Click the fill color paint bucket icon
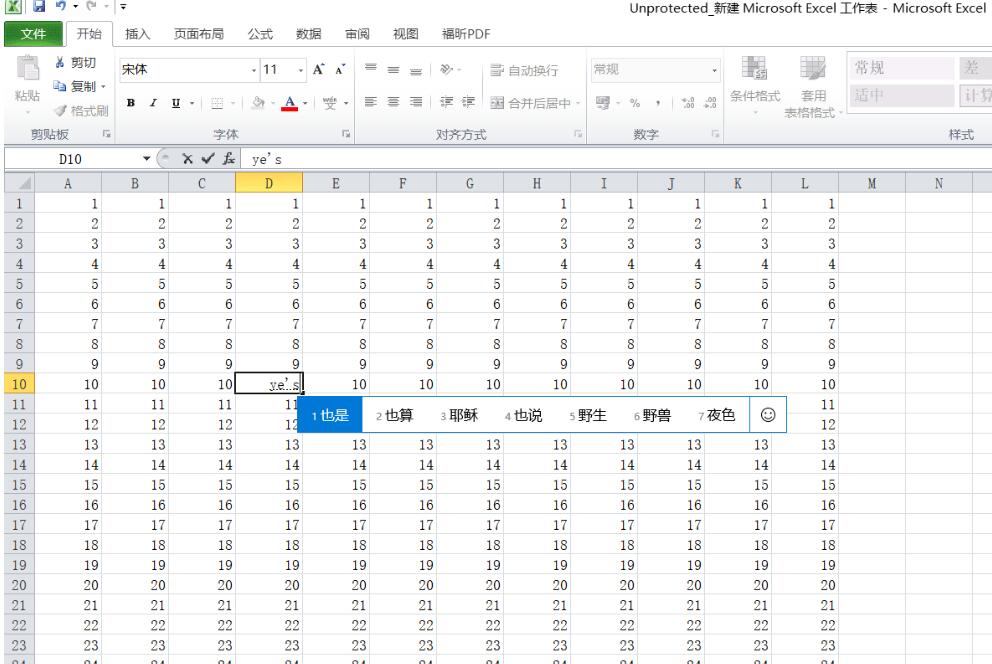Image resolution: width=992 pixels, height=664 pixels. (x=257, y=102)
